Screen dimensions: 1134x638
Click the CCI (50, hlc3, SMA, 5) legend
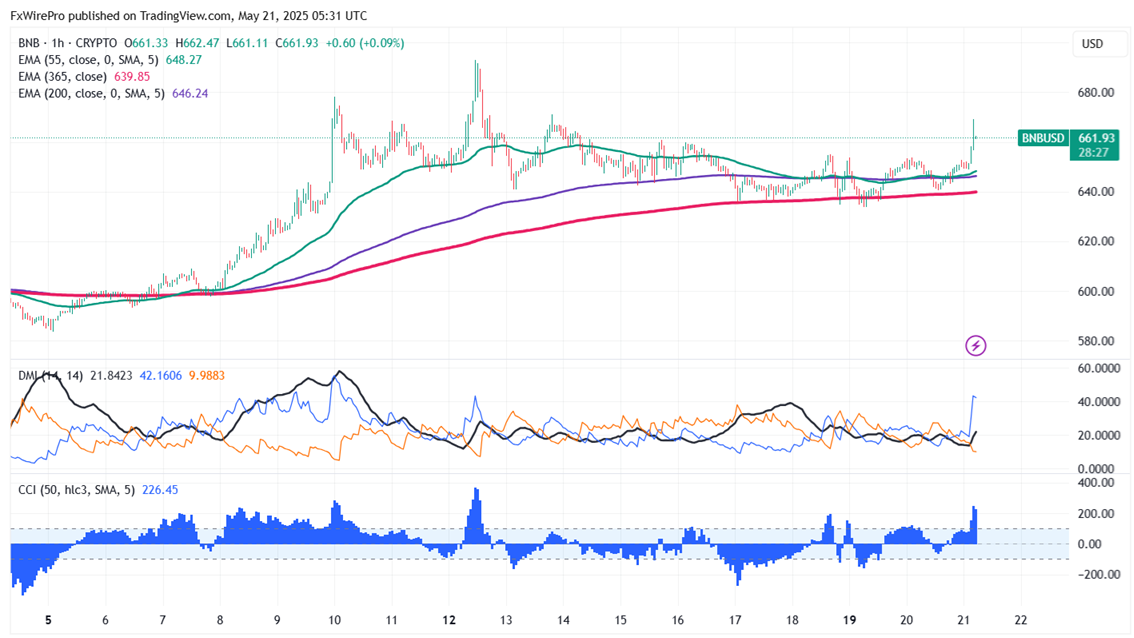point(77,490)
